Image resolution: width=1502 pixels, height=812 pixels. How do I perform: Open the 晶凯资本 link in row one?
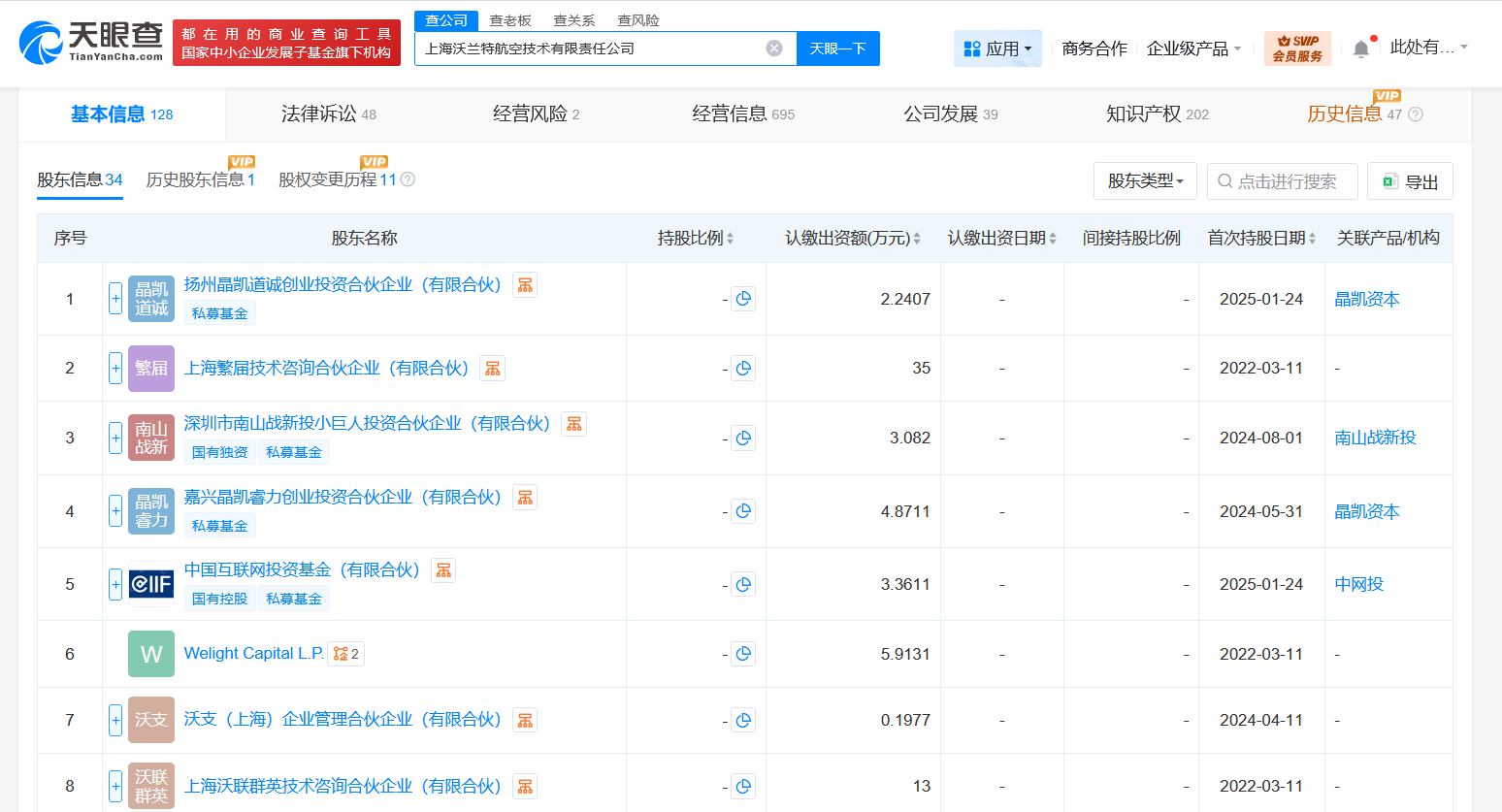[x=1366, y=299]
